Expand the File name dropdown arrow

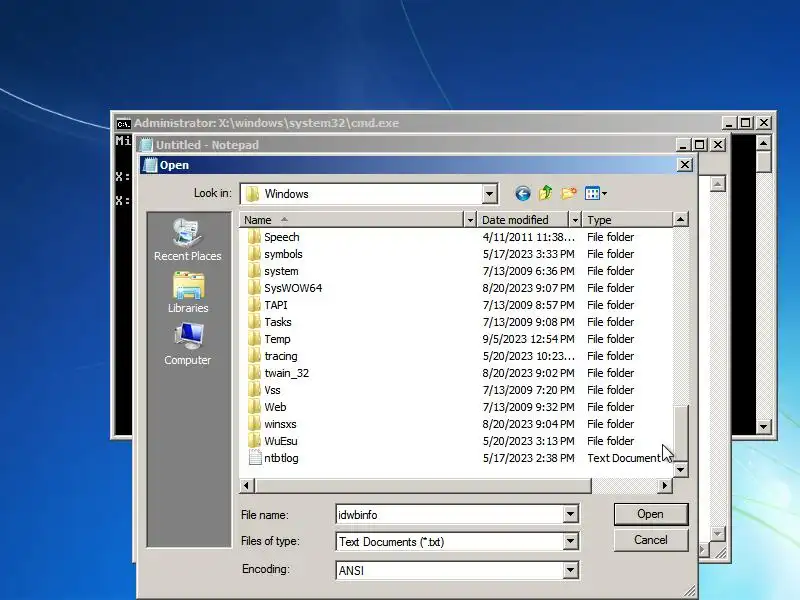(x=571, y=514)
